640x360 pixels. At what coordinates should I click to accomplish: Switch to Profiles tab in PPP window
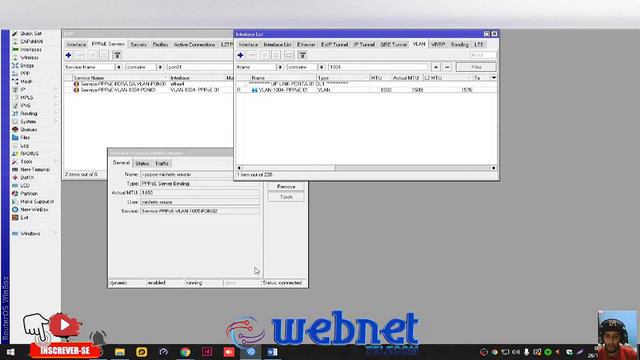(x=160, y=44)
